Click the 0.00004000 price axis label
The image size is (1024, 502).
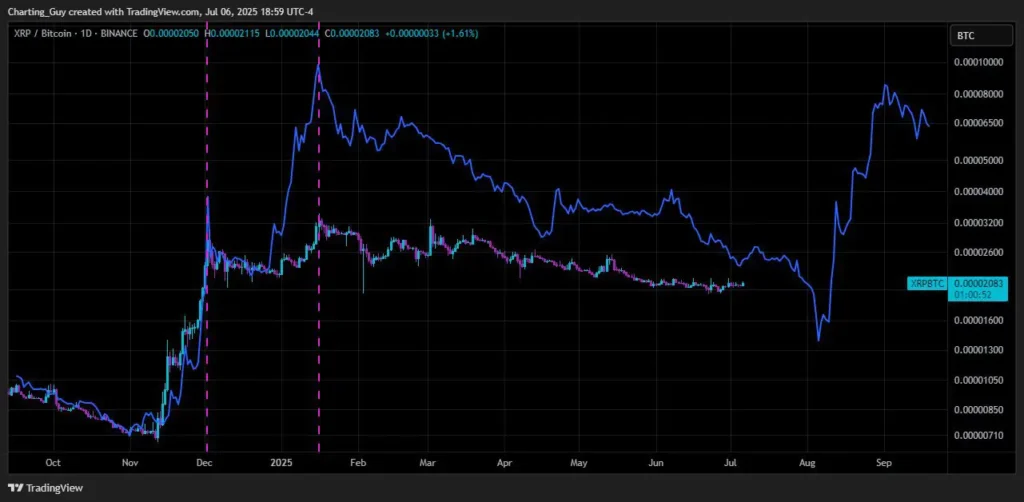980,192
